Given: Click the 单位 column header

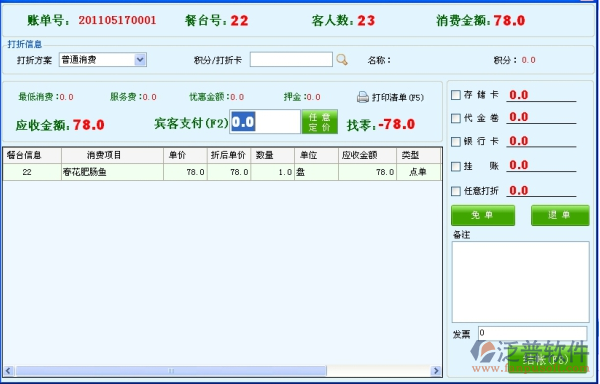Looking at the screenshot, I should tap(316, 155).
